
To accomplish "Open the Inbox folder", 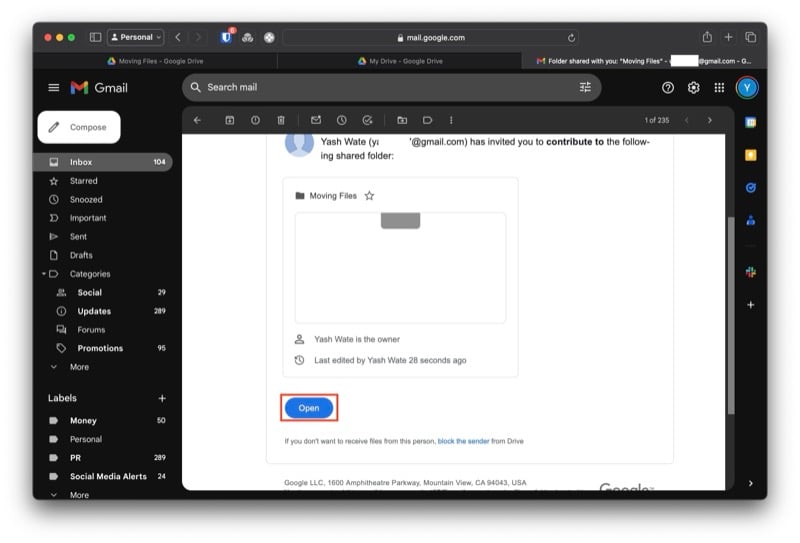I will pyautogui.click(x=104, y=162).
